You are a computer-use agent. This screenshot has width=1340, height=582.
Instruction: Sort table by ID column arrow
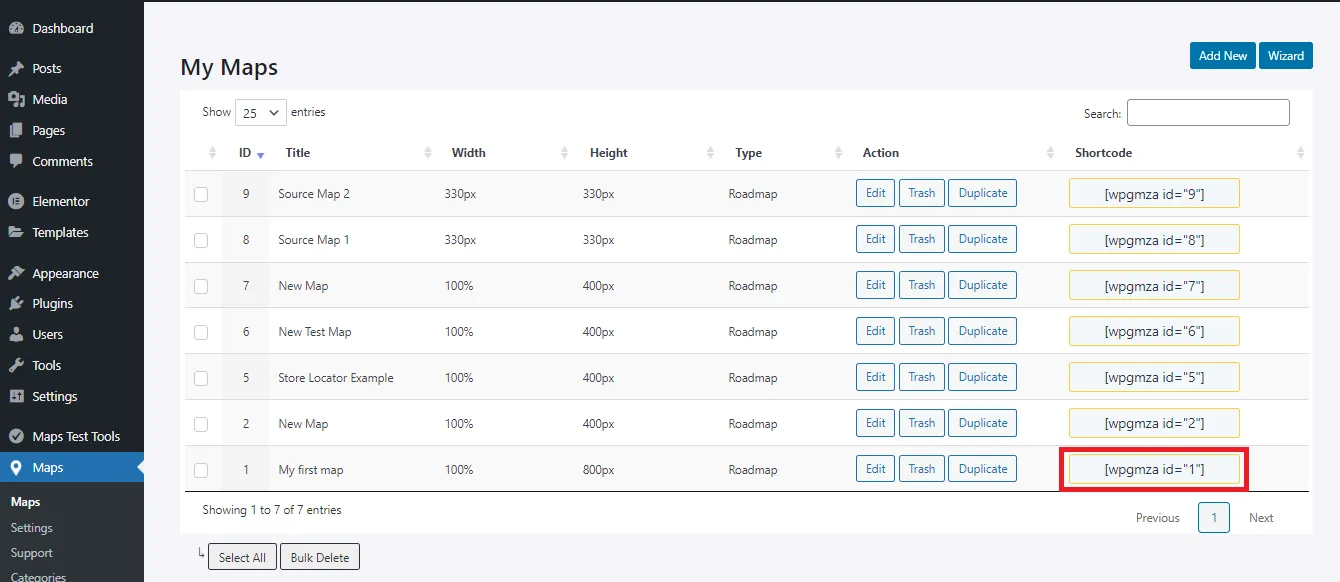pyautogui.click(x=260, y=154)
